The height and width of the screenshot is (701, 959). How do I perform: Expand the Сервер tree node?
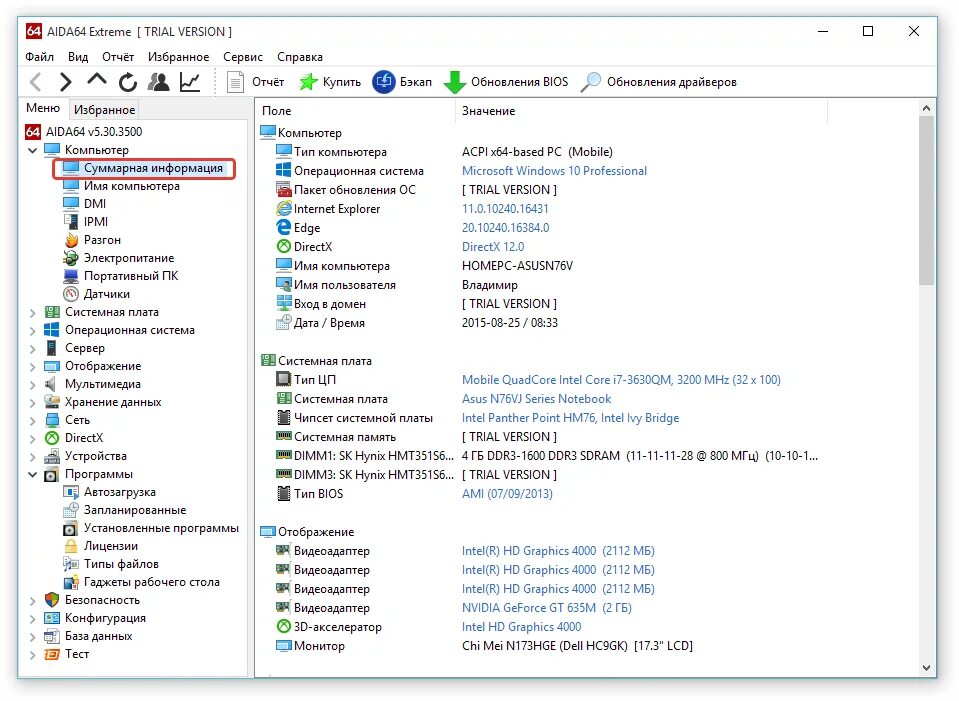32,349
